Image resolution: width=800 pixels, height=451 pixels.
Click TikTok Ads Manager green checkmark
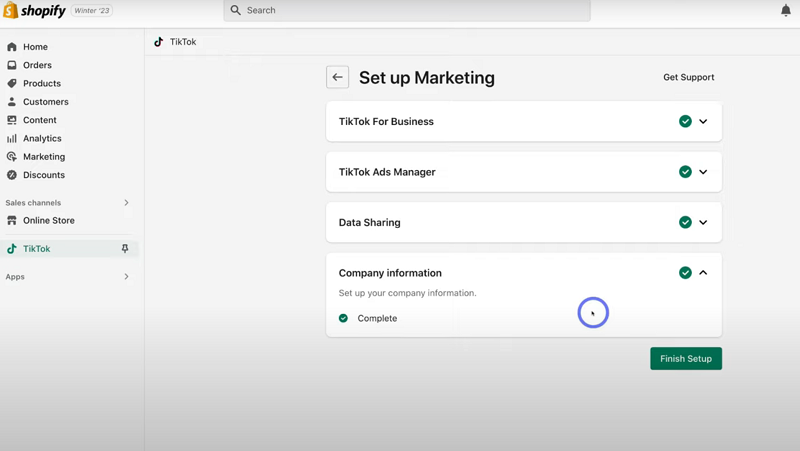[x=685, y=172]
